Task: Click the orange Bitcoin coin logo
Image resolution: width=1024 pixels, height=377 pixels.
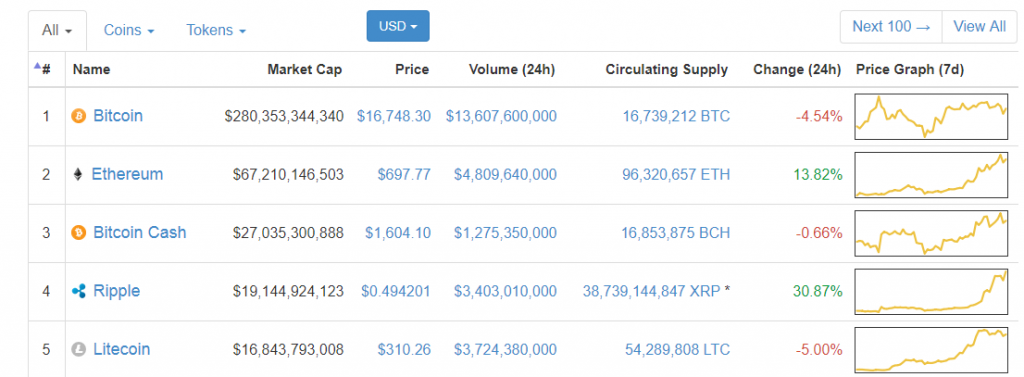Action: tap(78, 117)
